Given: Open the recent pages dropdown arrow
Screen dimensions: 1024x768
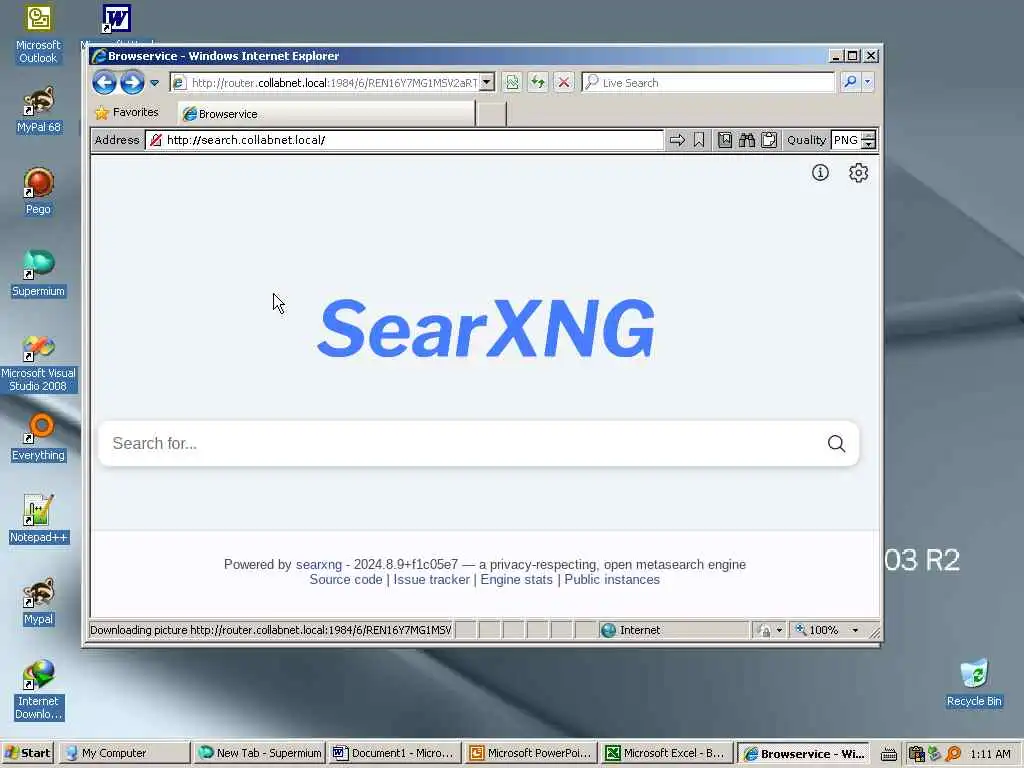Looking at the screenshot, I should [x=154, y=83].
